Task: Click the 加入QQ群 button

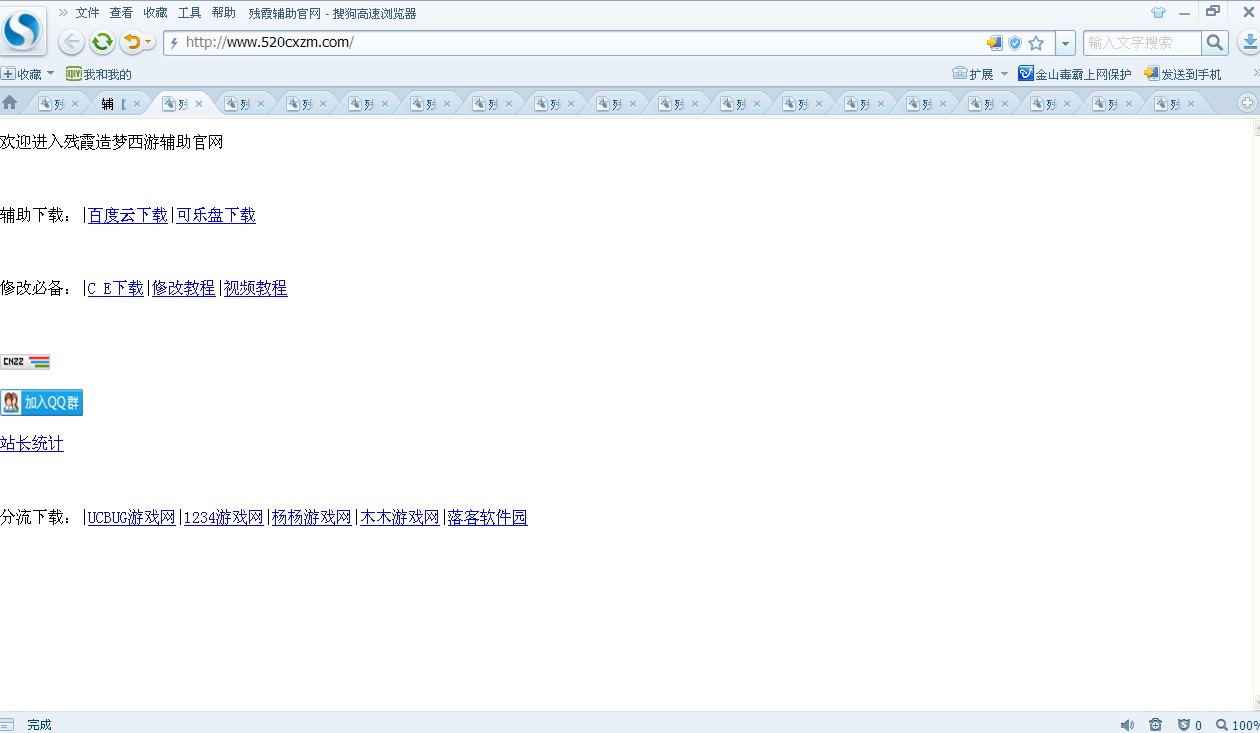Action: (41, 402)
